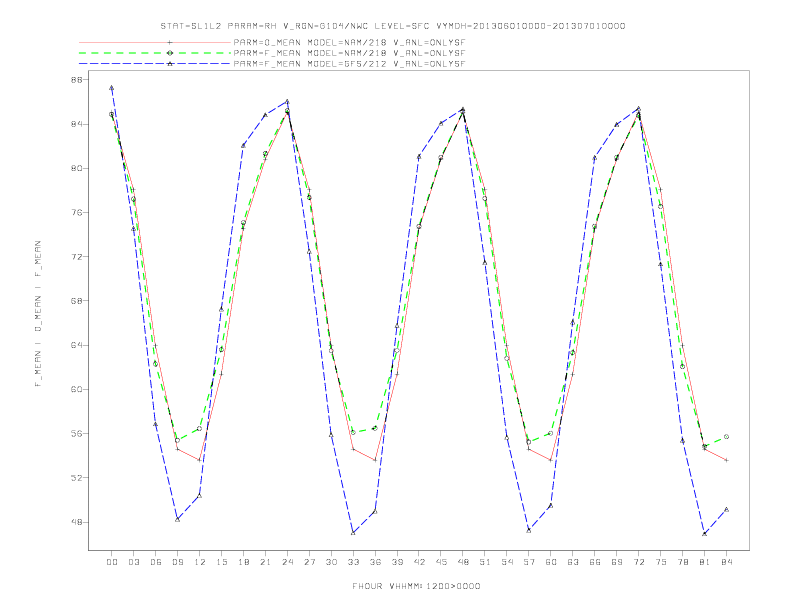The image size is (792, 612).
Task: Click the green circle marker in the legend
Action: (170, 53)
